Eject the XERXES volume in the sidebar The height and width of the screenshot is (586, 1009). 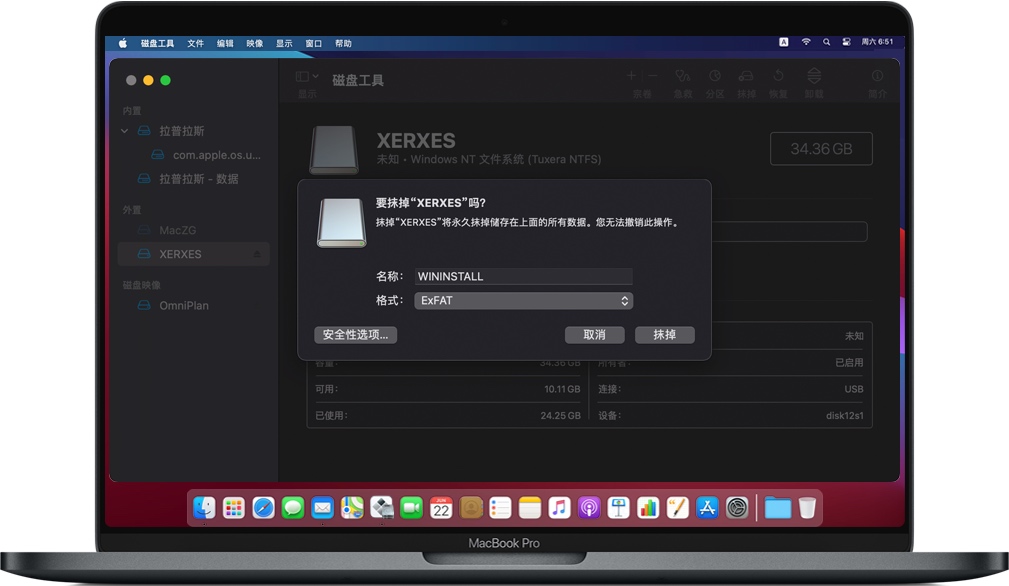257,254
